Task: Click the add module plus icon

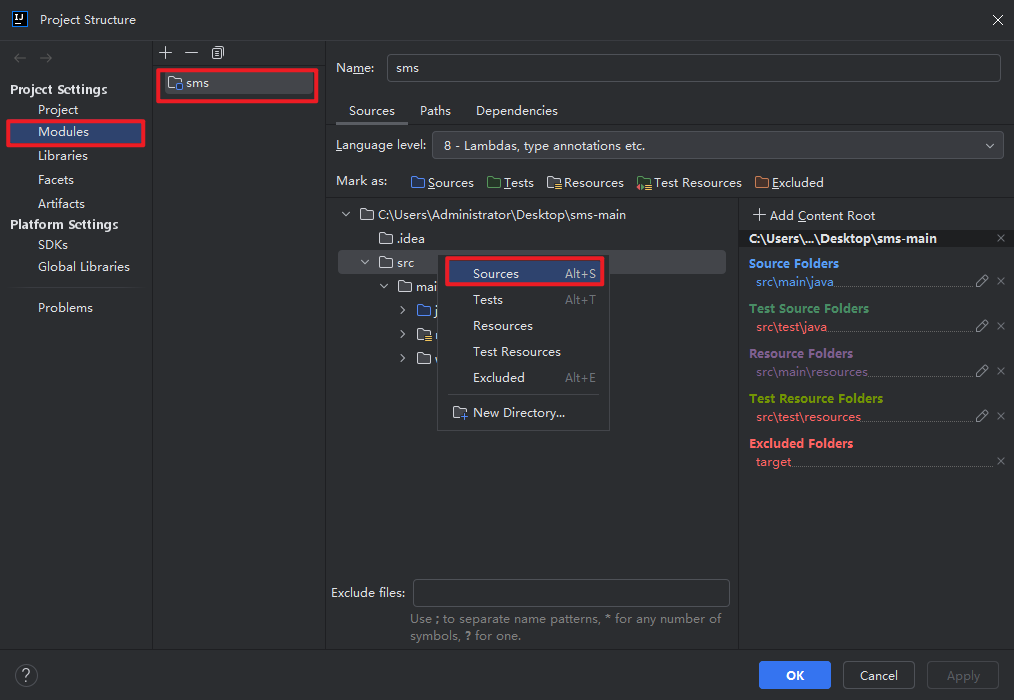Action: [x=166, y=52]
